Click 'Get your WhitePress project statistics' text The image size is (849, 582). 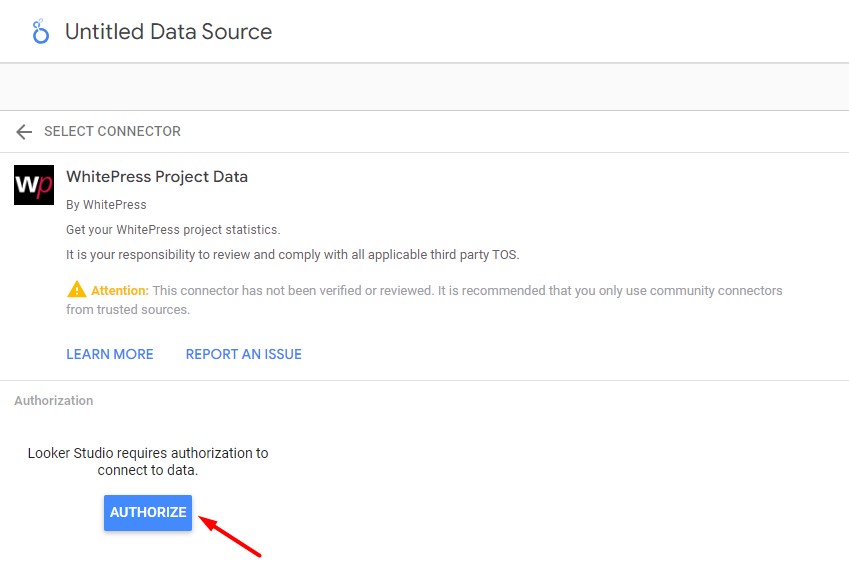click(173, 230)
